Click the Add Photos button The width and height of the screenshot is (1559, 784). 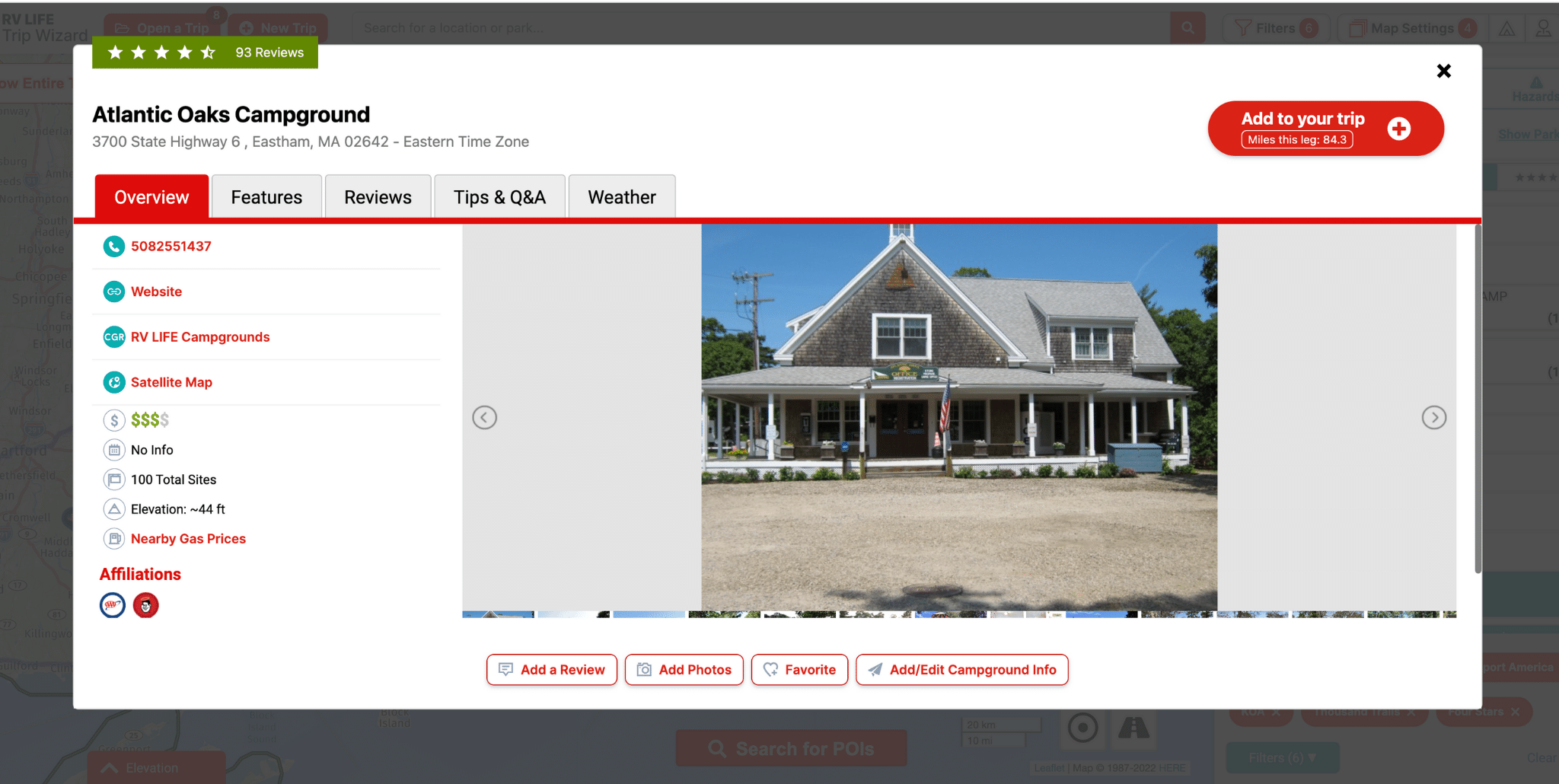[684, 670]
